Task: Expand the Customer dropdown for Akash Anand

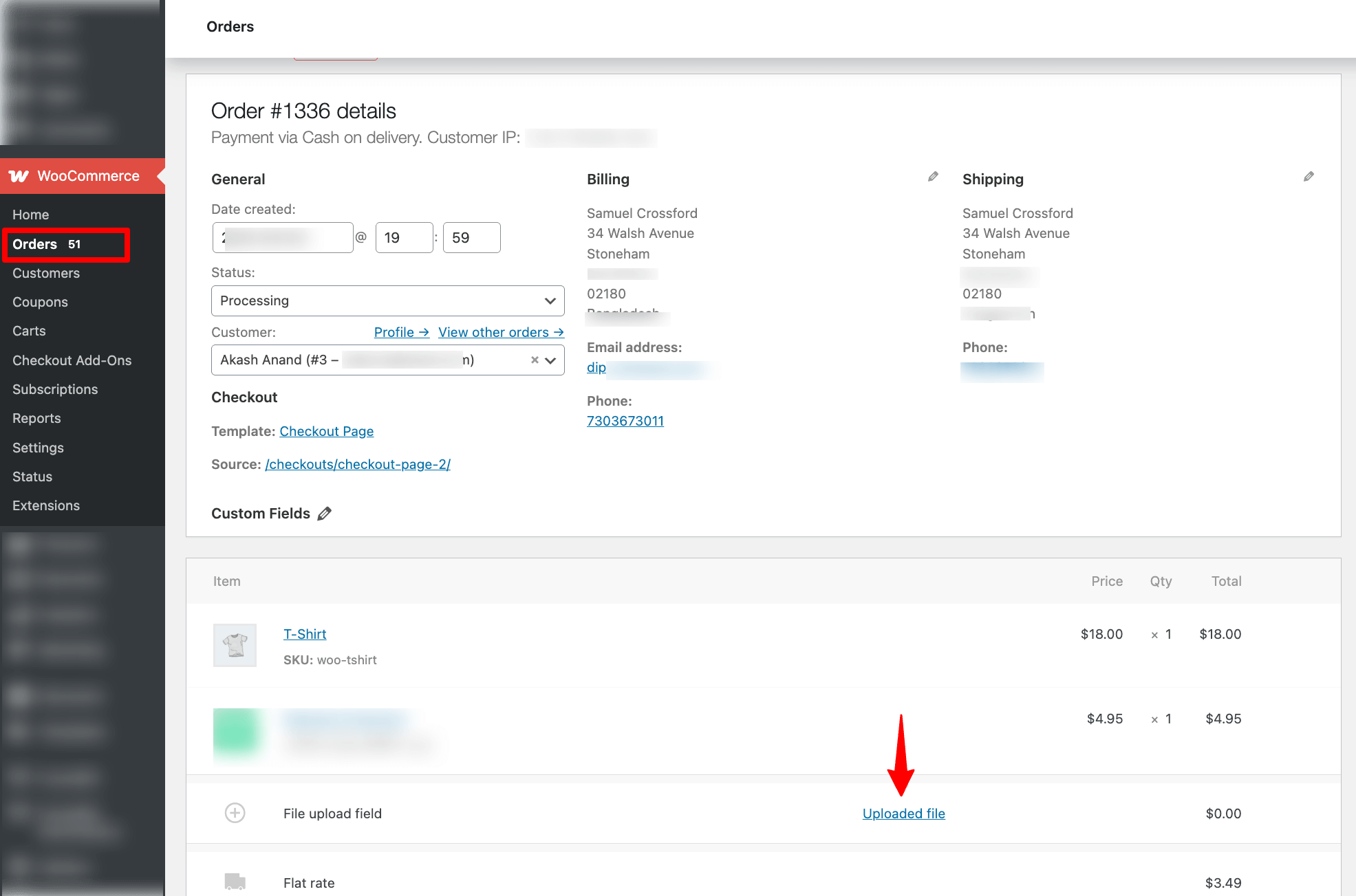Action: (550, 360)
